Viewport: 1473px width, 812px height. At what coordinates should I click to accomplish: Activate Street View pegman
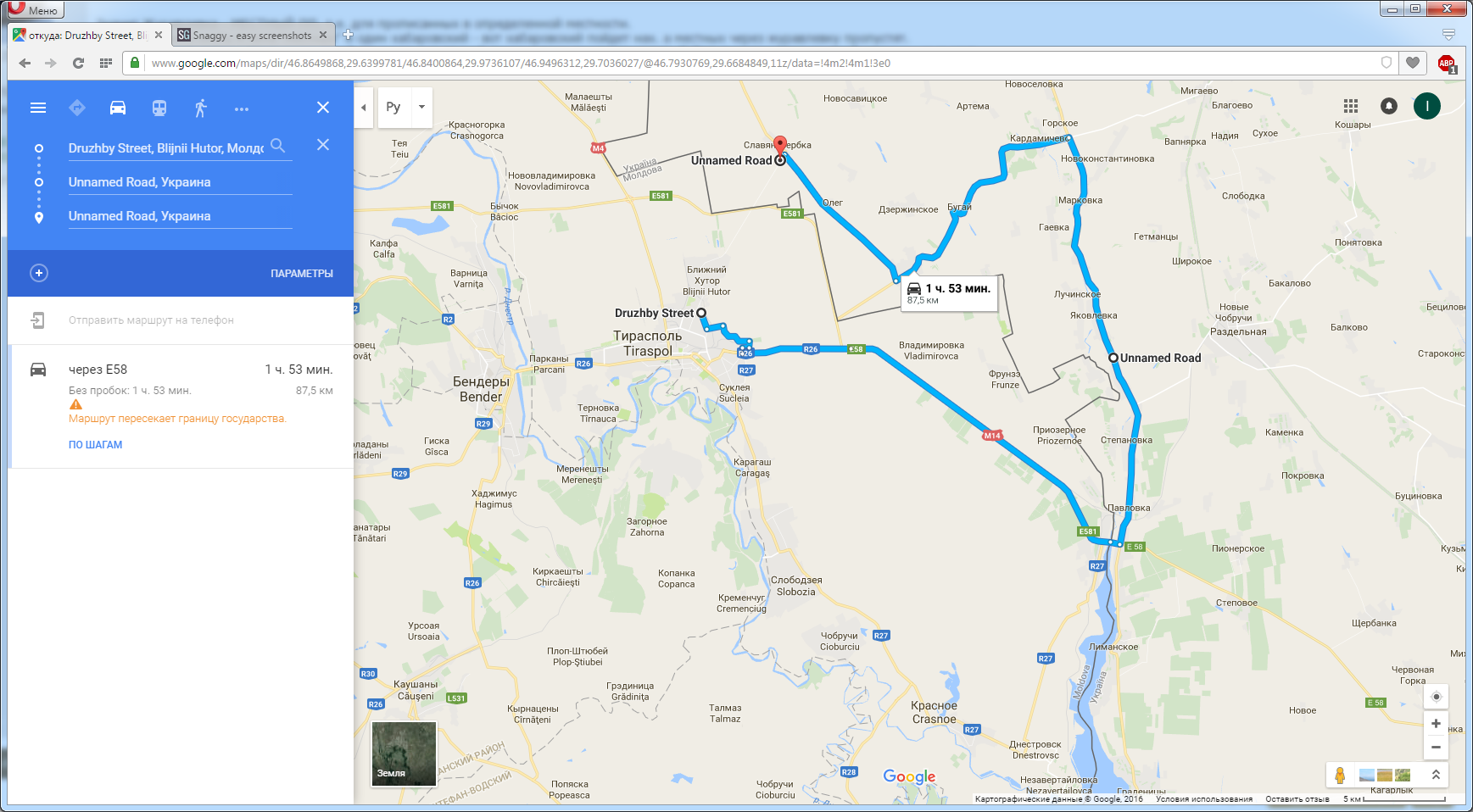coord(1340,775)
